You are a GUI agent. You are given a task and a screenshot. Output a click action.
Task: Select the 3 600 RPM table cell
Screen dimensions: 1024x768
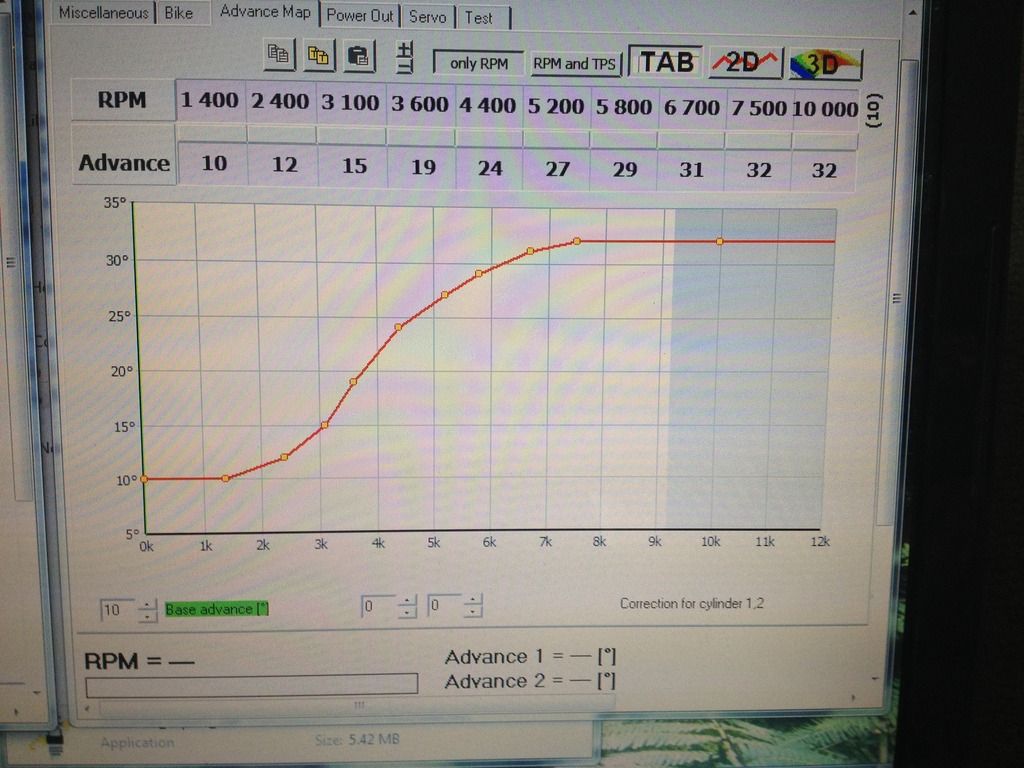point(421,104)
